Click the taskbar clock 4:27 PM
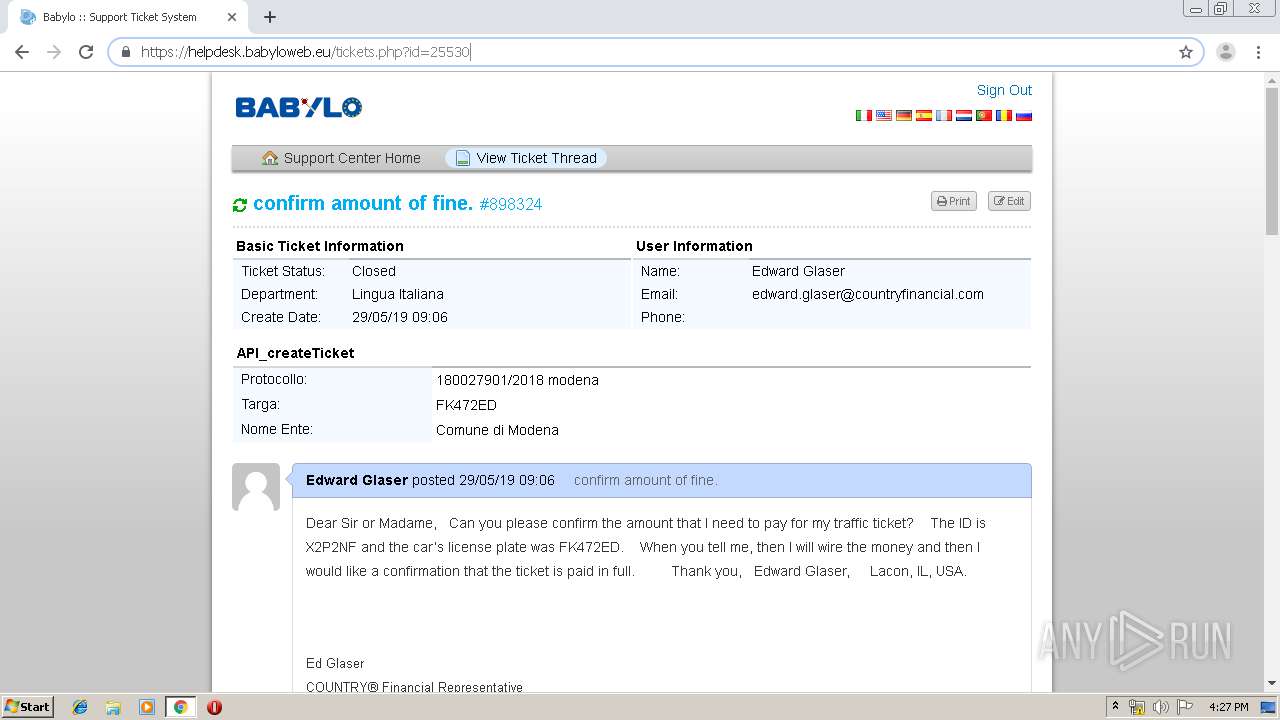The height and width of the screenshot is (720, 1280). tap(1228, 707)
